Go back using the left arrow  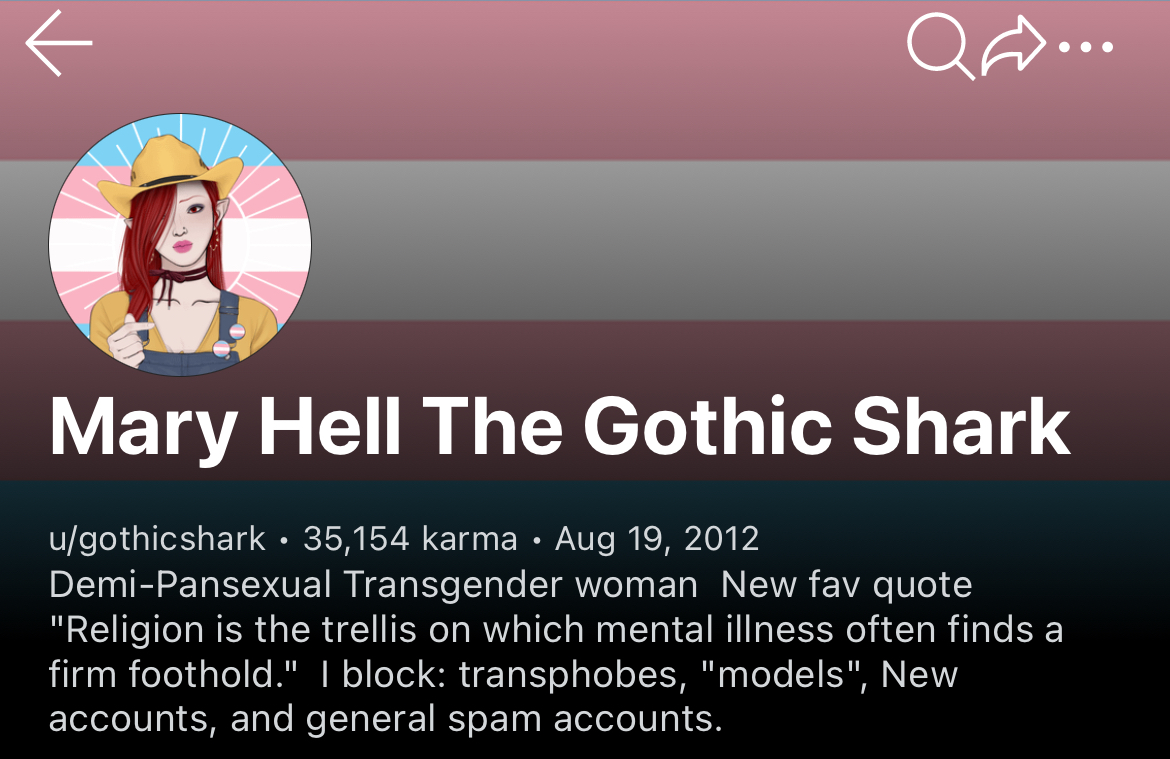(x=59, y=43)
